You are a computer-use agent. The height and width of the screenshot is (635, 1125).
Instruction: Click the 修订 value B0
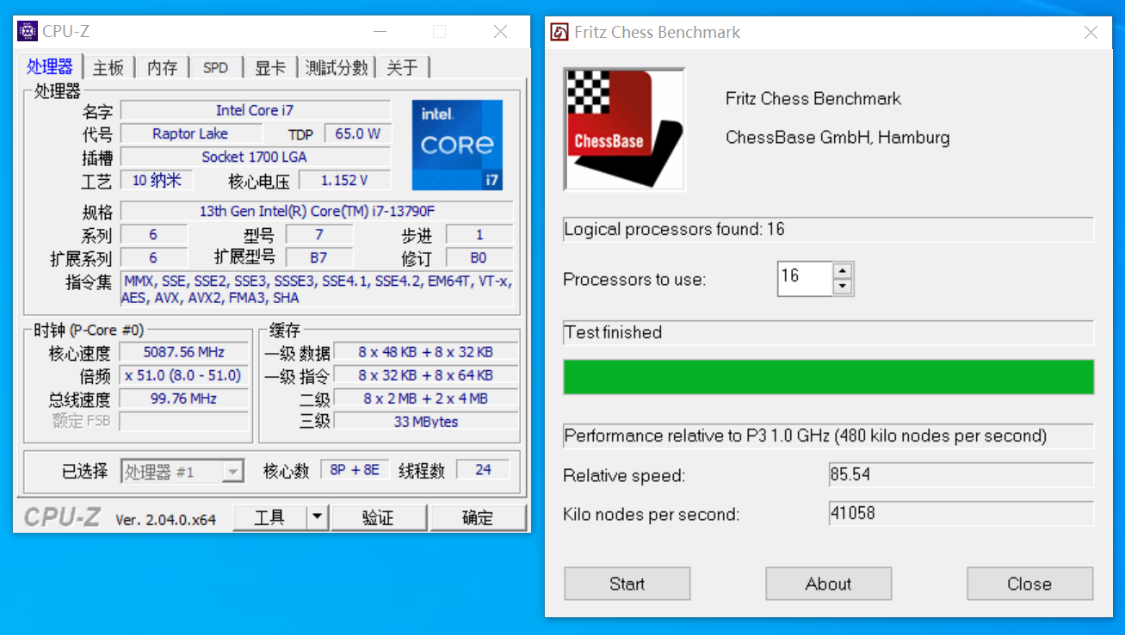point(479,258)
